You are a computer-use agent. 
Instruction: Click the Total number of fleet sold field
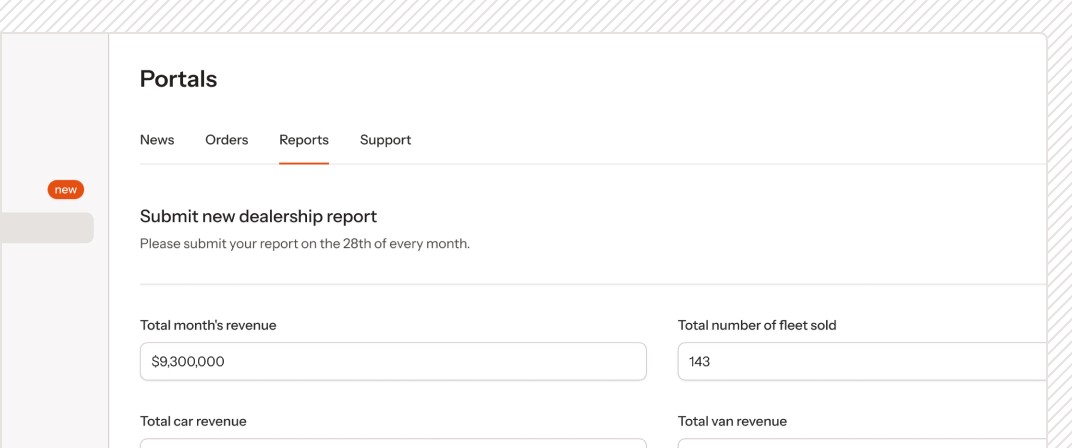pos(862,361)
